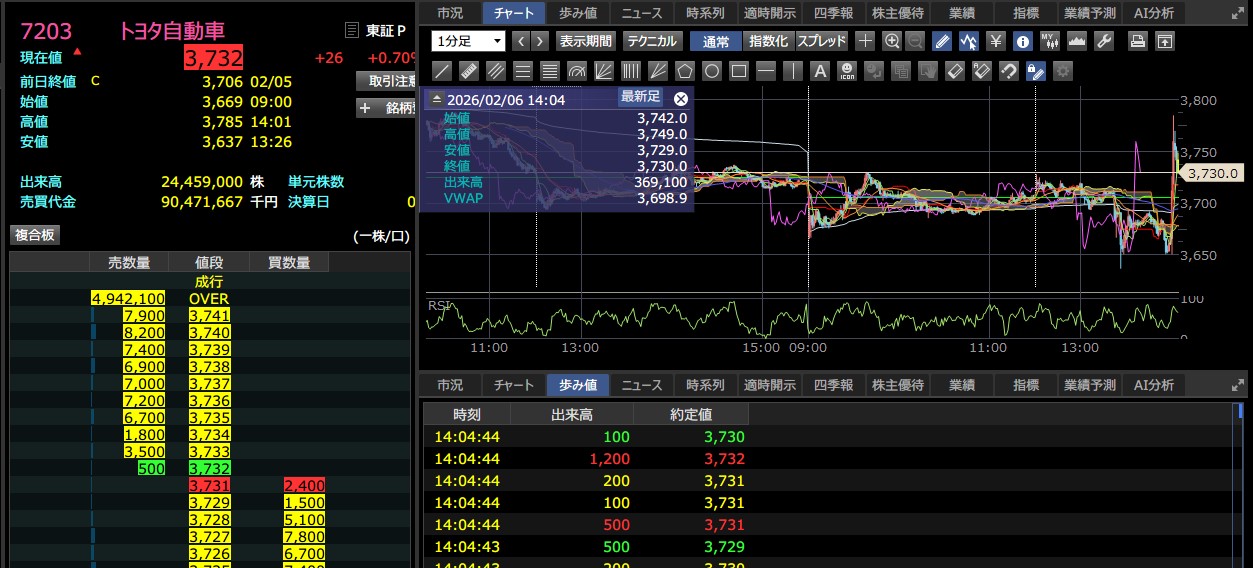Click the document icon beside 東証P
The width and height of the screenshot is (1253, 568).
351,31
